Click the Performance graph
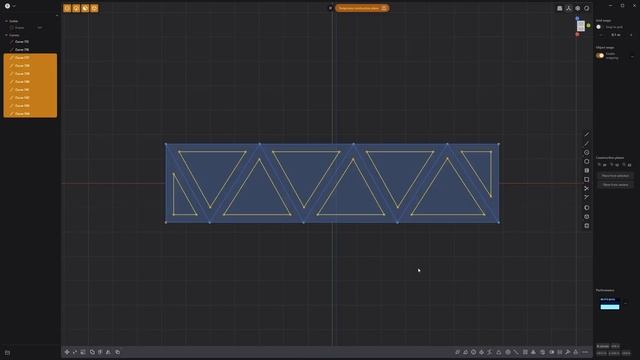The height and width of the screenshot is (360, 640). (x=610, y=304)
